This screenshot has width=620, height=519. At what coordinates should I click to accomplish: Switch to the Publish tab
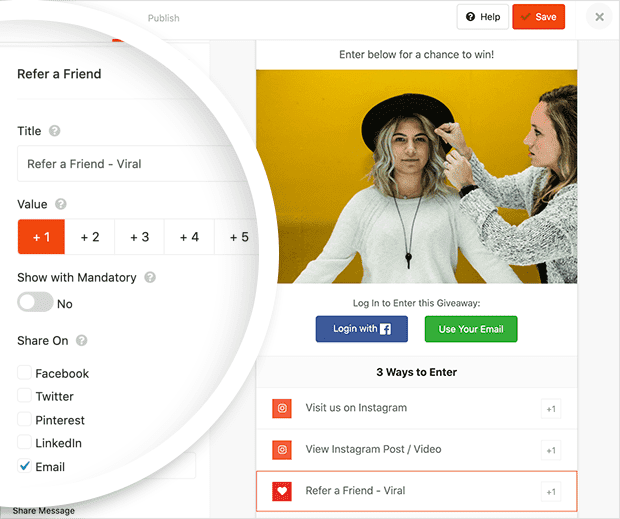pyautogui.click(x=163, y=18)
